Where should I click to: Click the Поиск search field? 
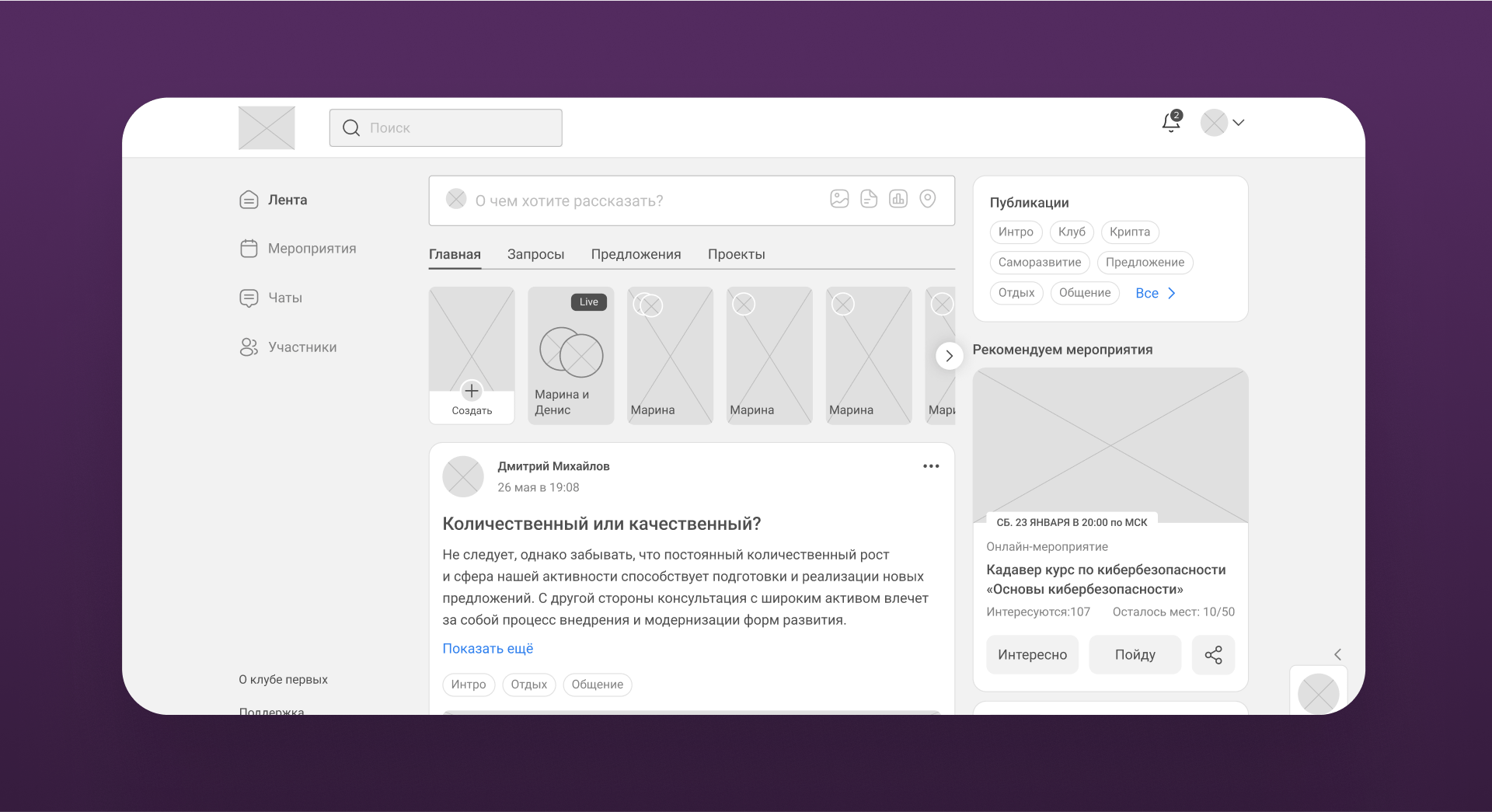pyautogui.click(x=445, y=127)
